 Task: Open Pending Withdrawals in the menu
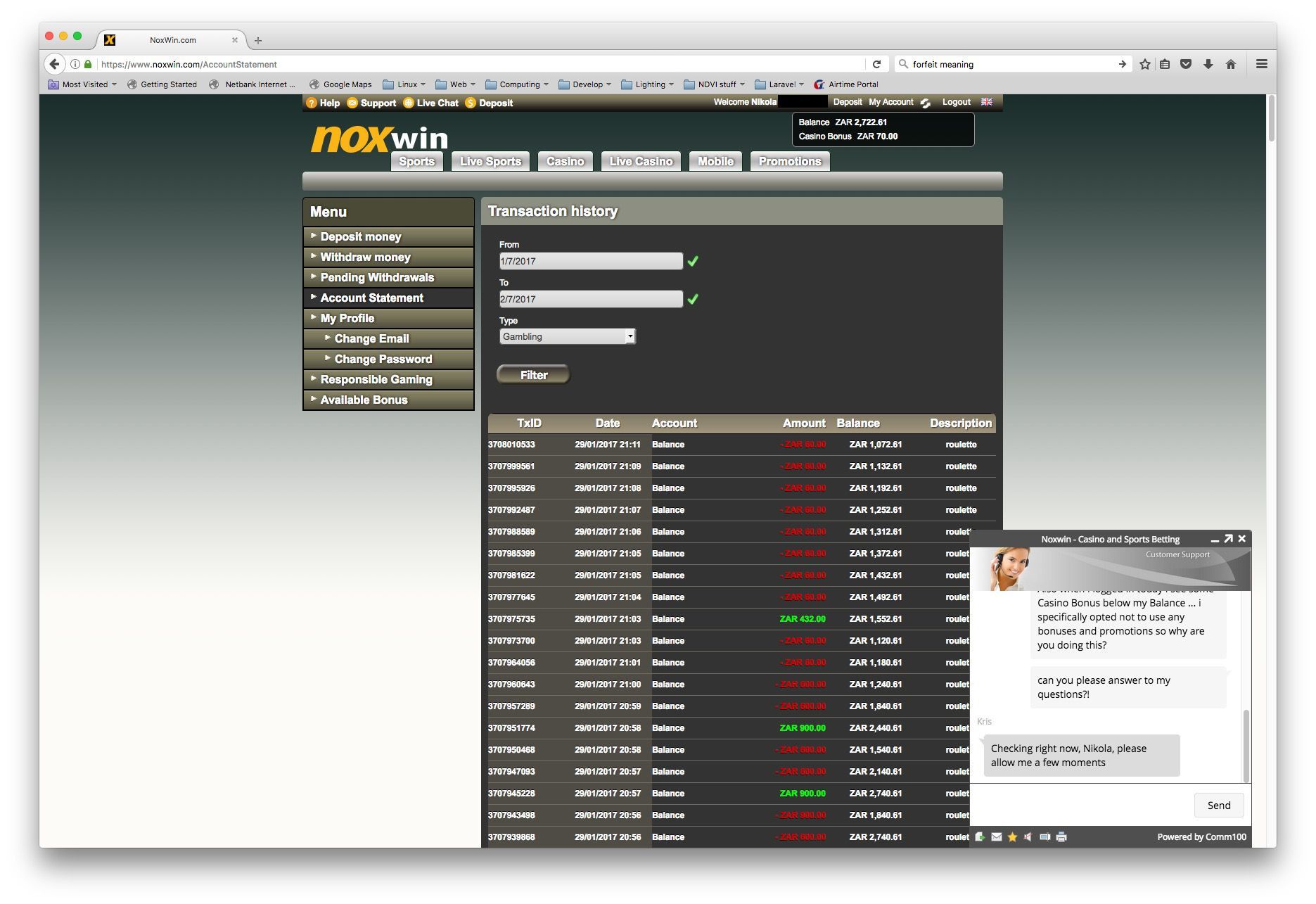click(388, 277)
